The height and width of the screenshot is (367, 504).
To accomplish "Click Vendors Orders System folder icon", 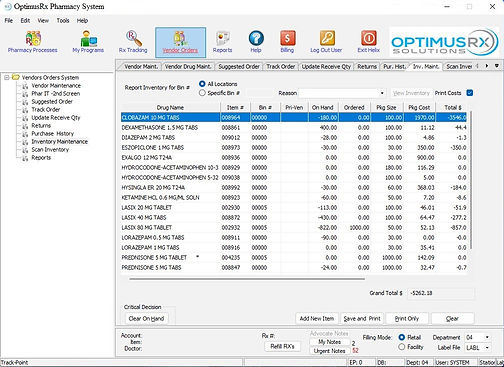I will click(16, 77).
